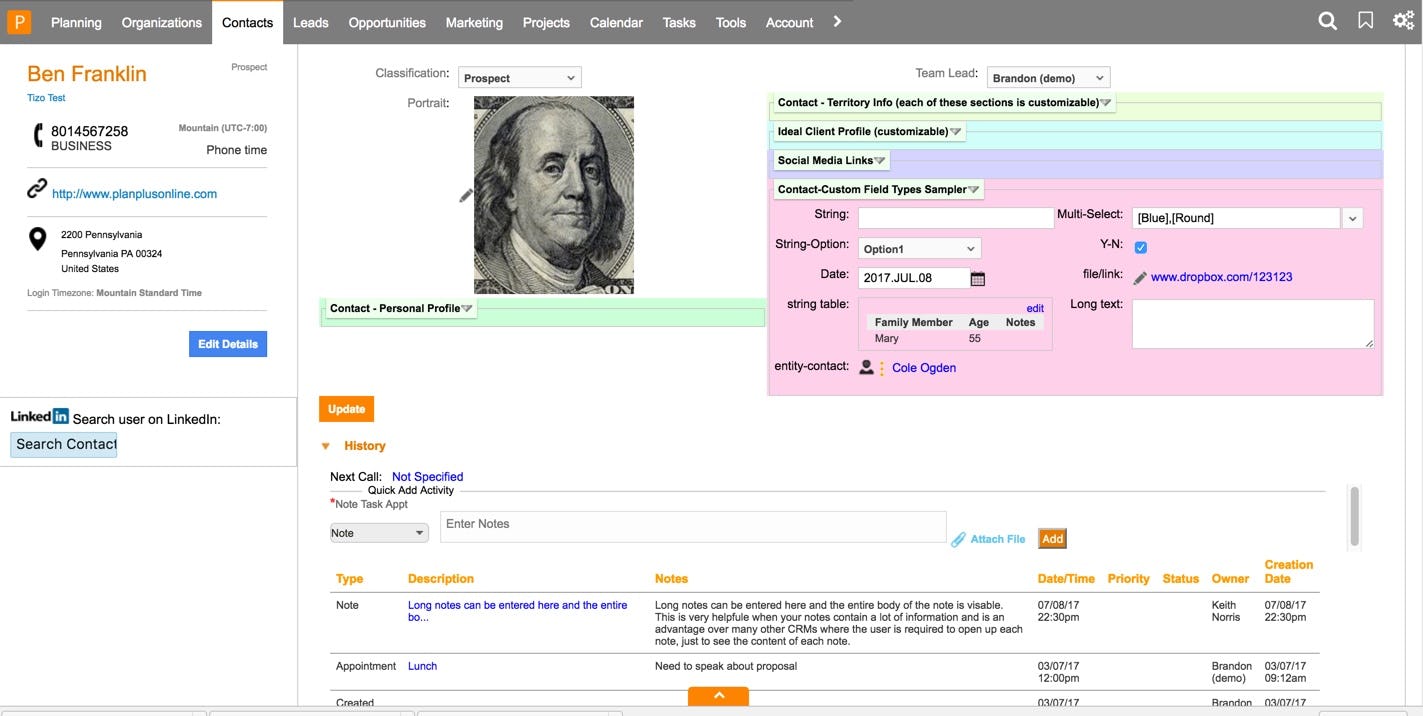The height and width of the screenshot is (716, 1423).
Task: Open the Classification Prospect dropdown
Action: point(519,76)
